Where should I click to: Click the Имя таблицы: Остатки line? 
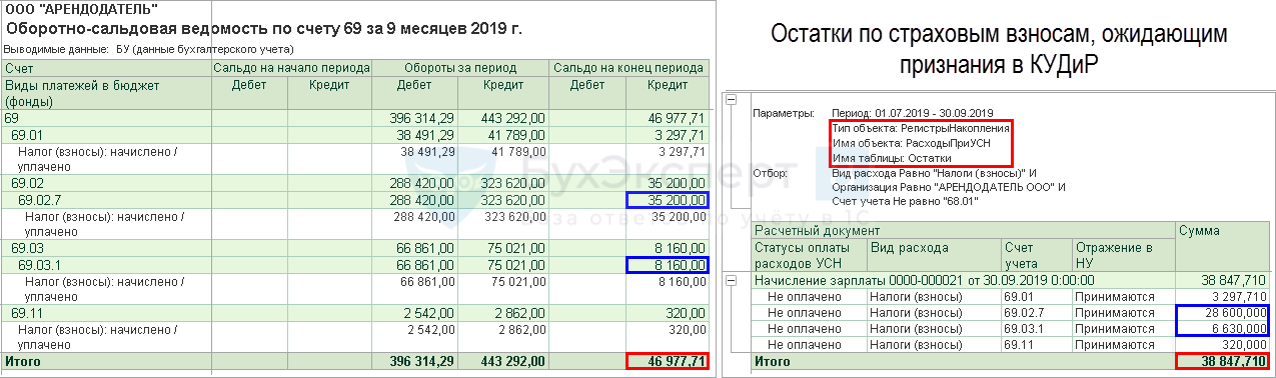[891, 159]
